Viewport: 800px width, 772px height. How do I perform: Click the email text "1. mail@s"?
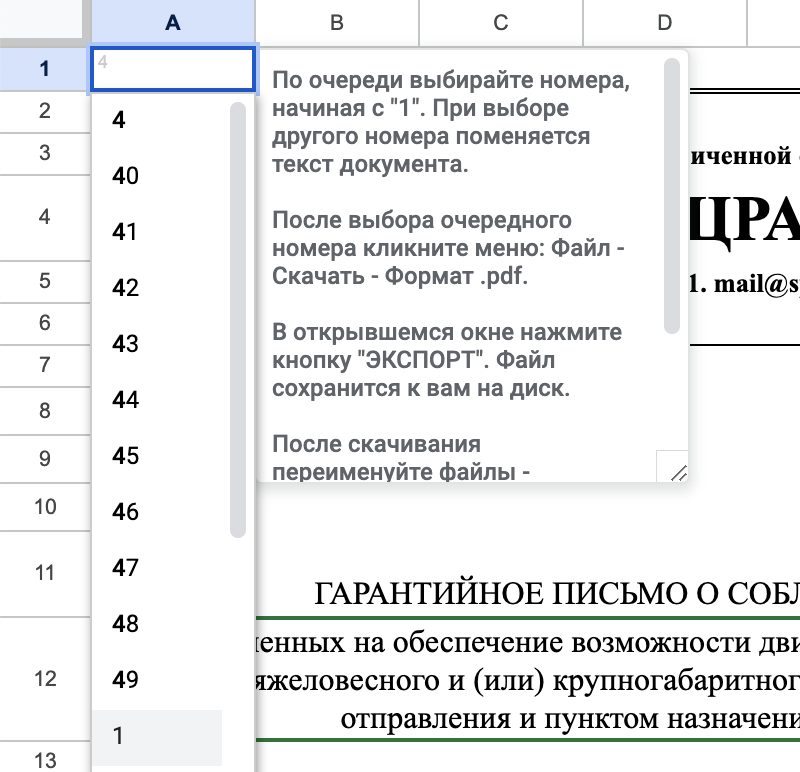(744, 284)
